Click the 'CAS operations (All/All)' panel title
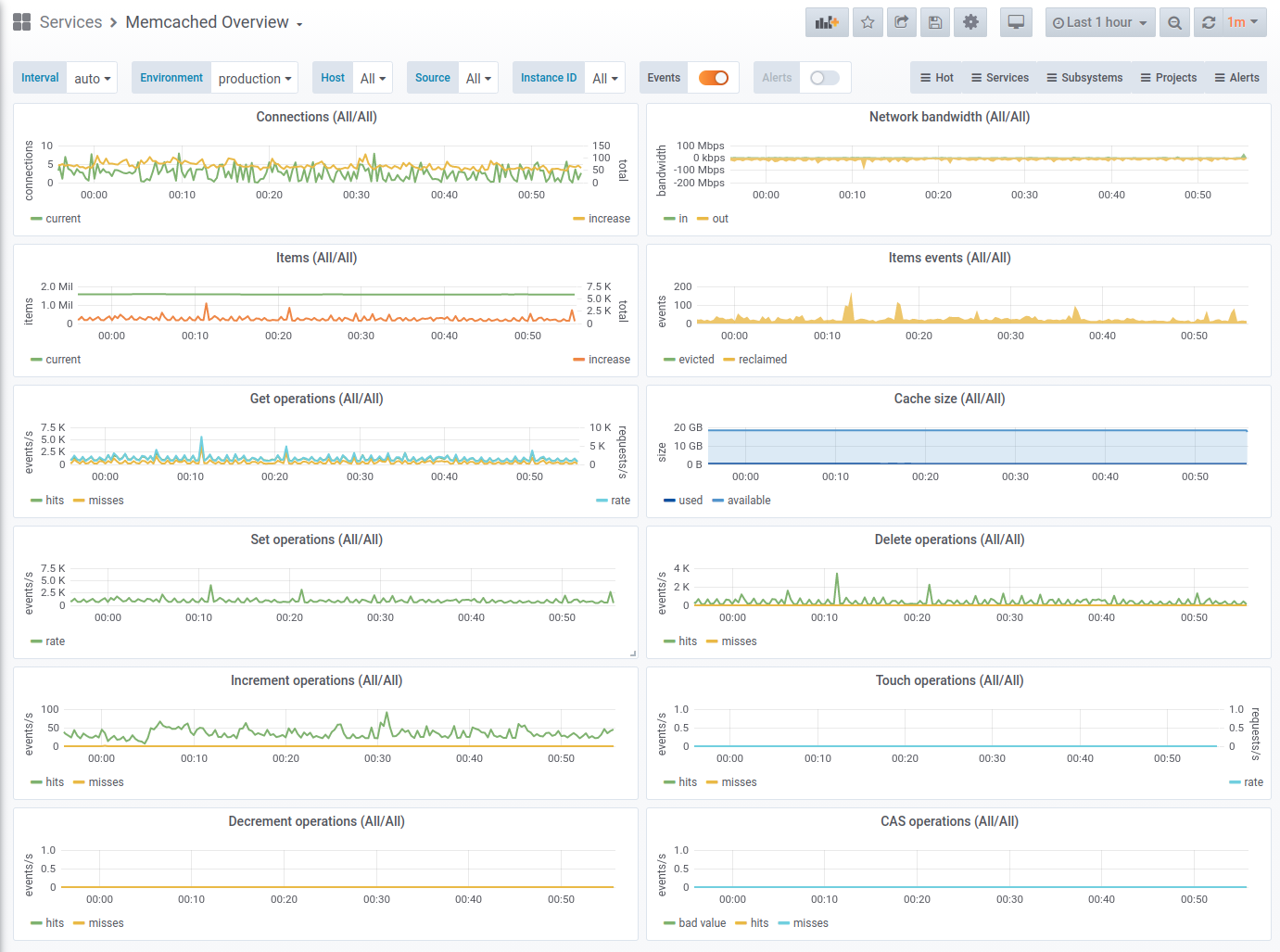The width and height of the screenshot is (1280, 952). (x=949, y=821)
